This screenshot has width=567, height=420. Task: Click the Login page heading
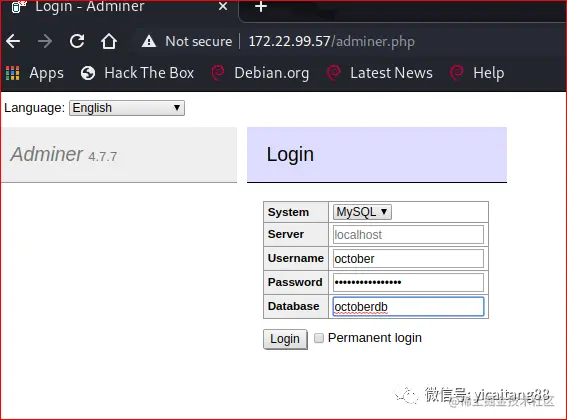pyautogui.click(x=290, y=154)
